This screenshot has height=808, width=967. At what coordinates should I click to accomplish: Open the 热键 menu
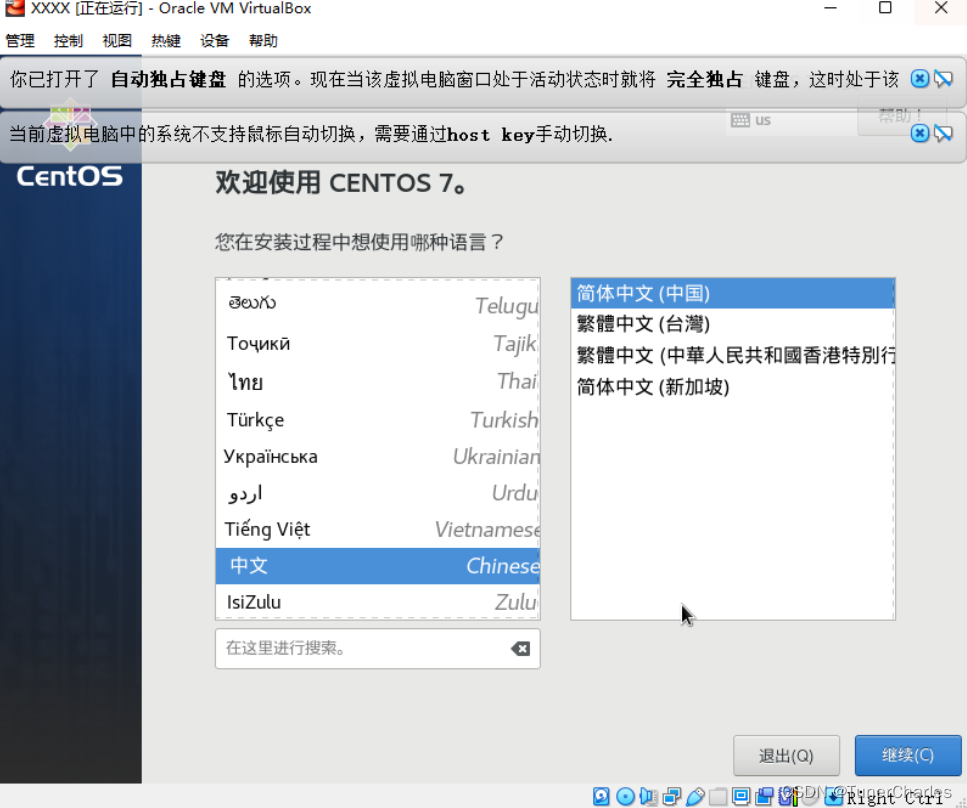point(166,41)
